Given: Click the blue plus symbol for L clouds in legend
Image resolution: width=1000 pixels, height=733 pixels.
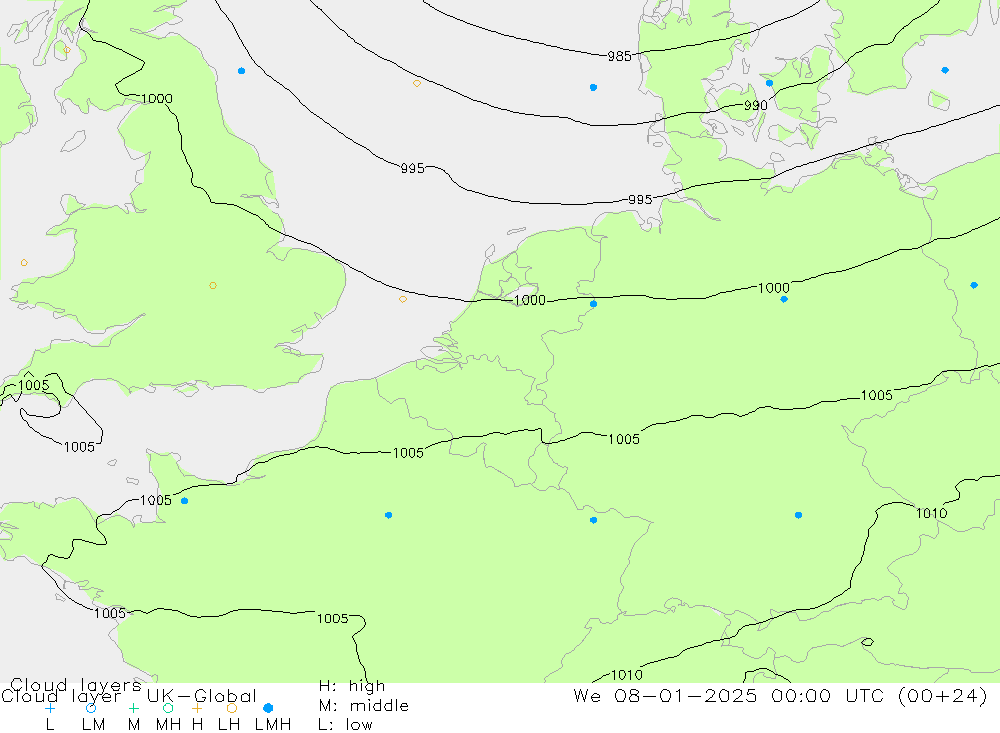Looking at the screenshot, I should pos(50,708).
